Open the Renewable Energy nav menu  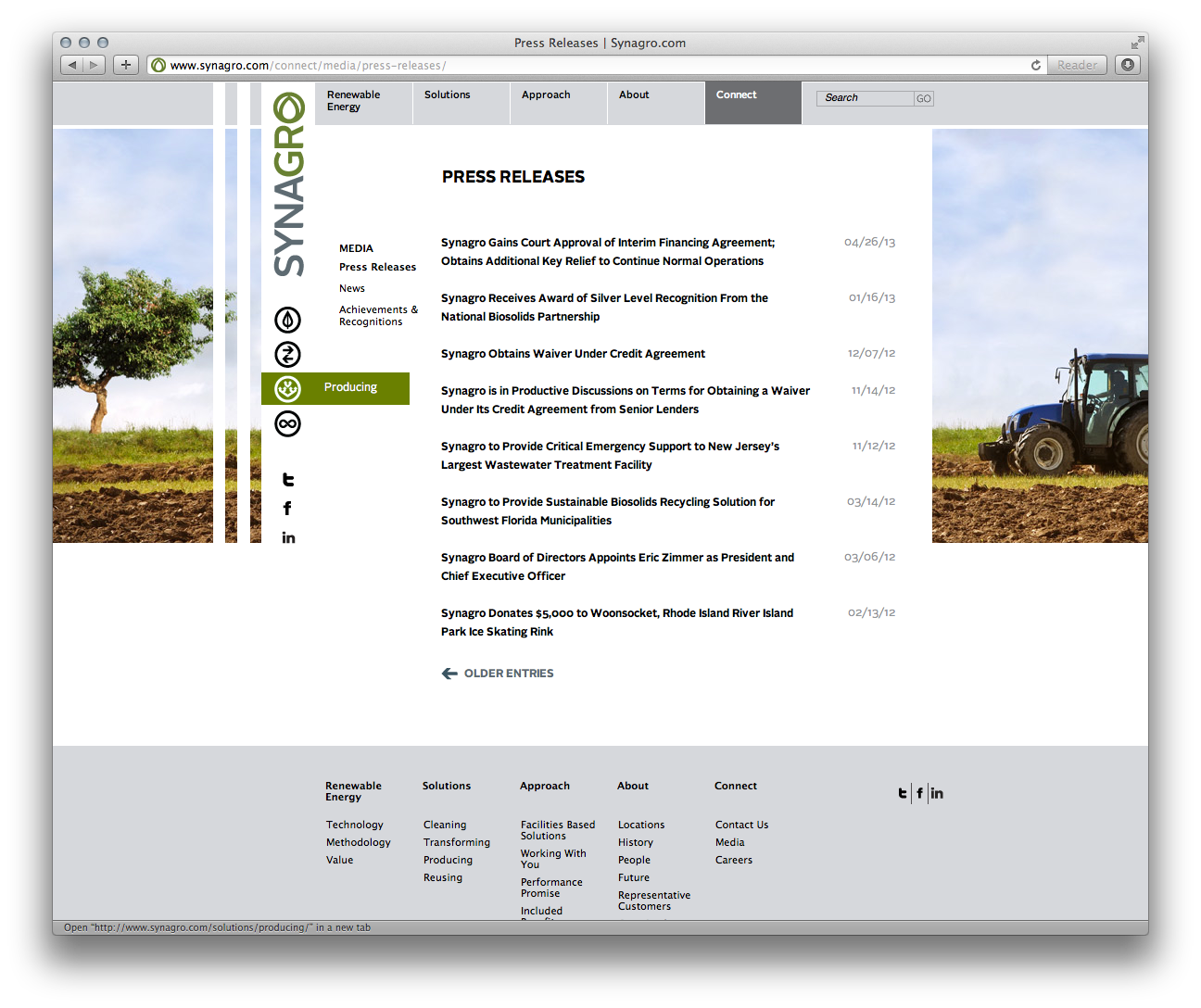(x=353, y=101)
